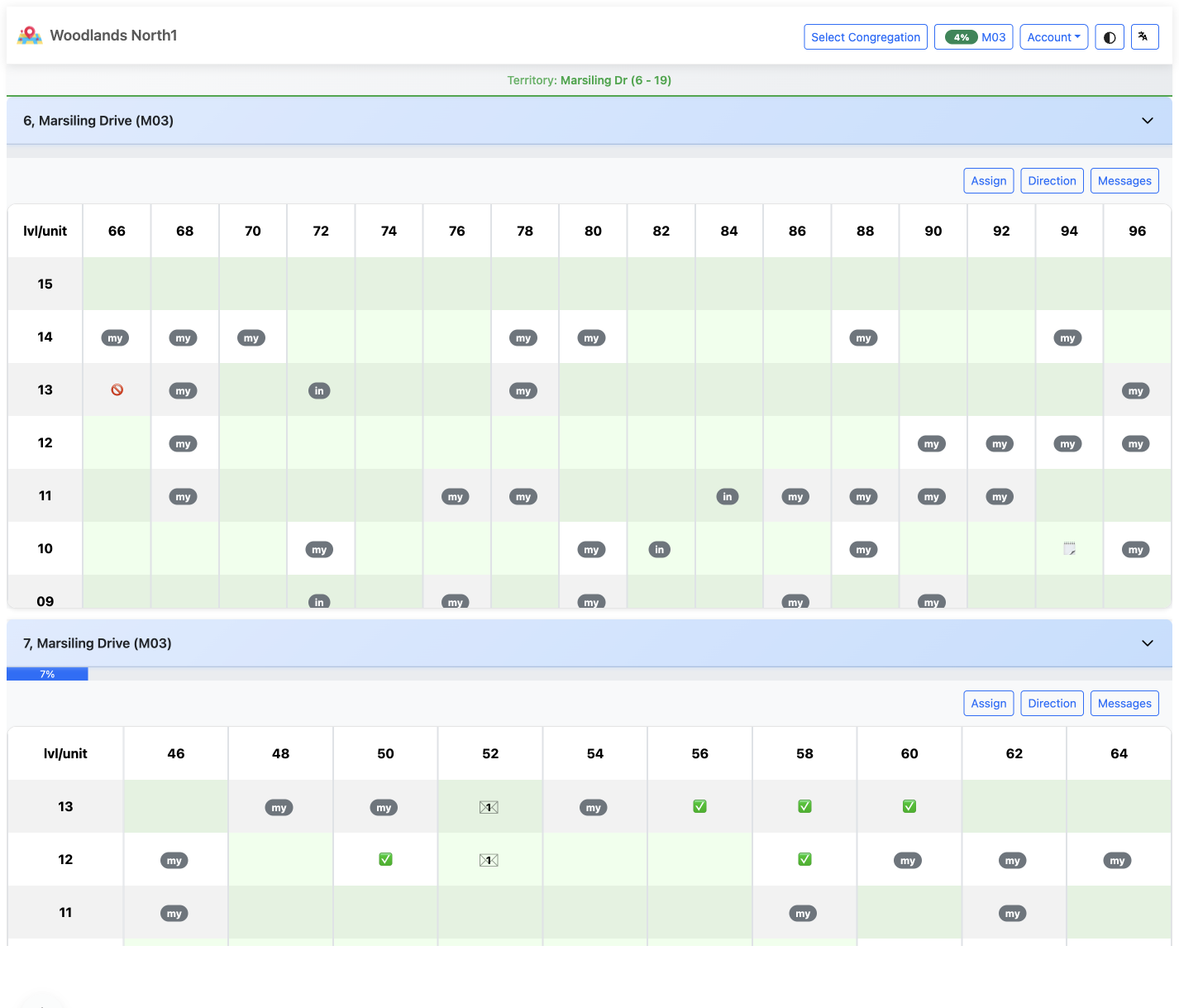Click the no-entry icon on unit 66 level 13
The image size is (1179, 1008).
click(x=116, y=389)
